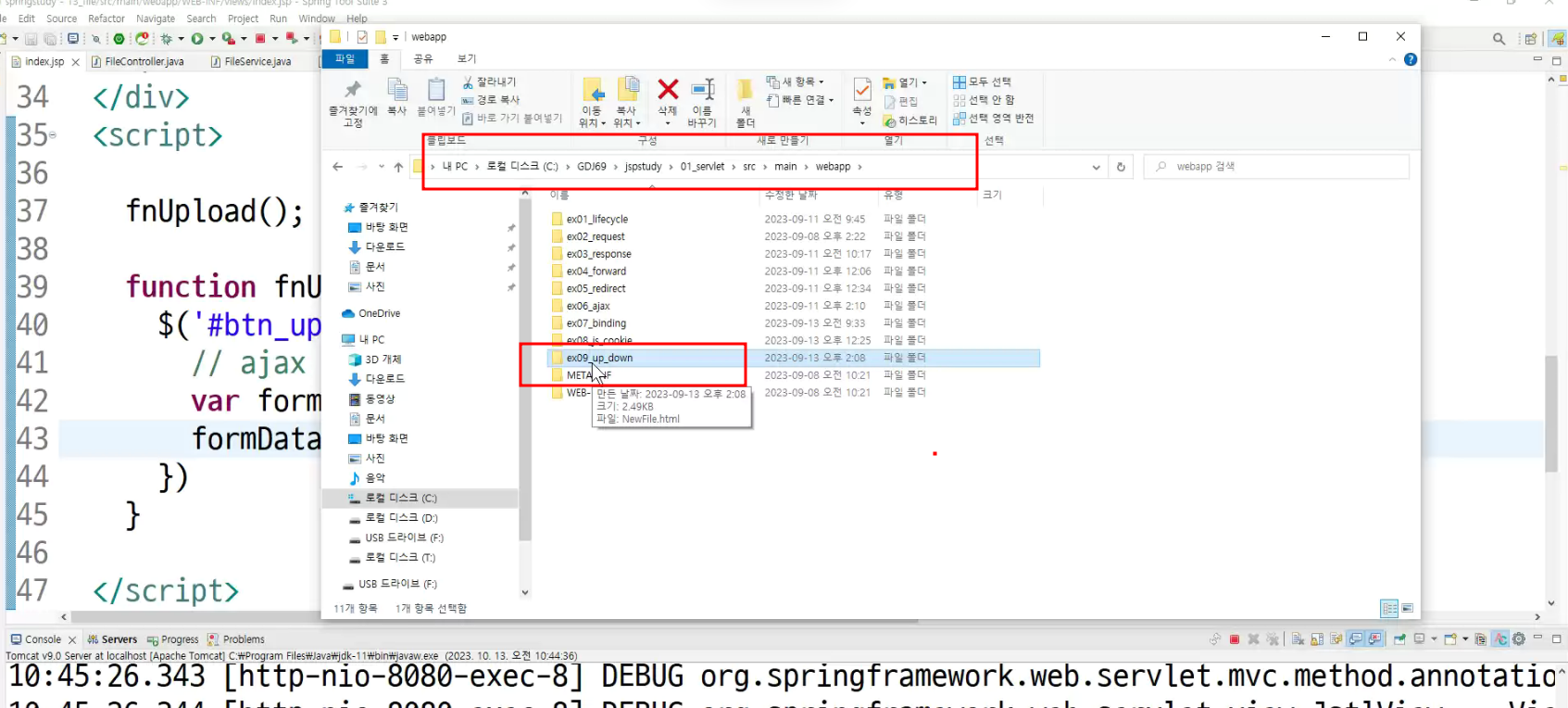The height and width of the screenshot is (708, 1568).
Task: Click the Save All icon in Eclipse toolbar
Action: coord(50,39)
